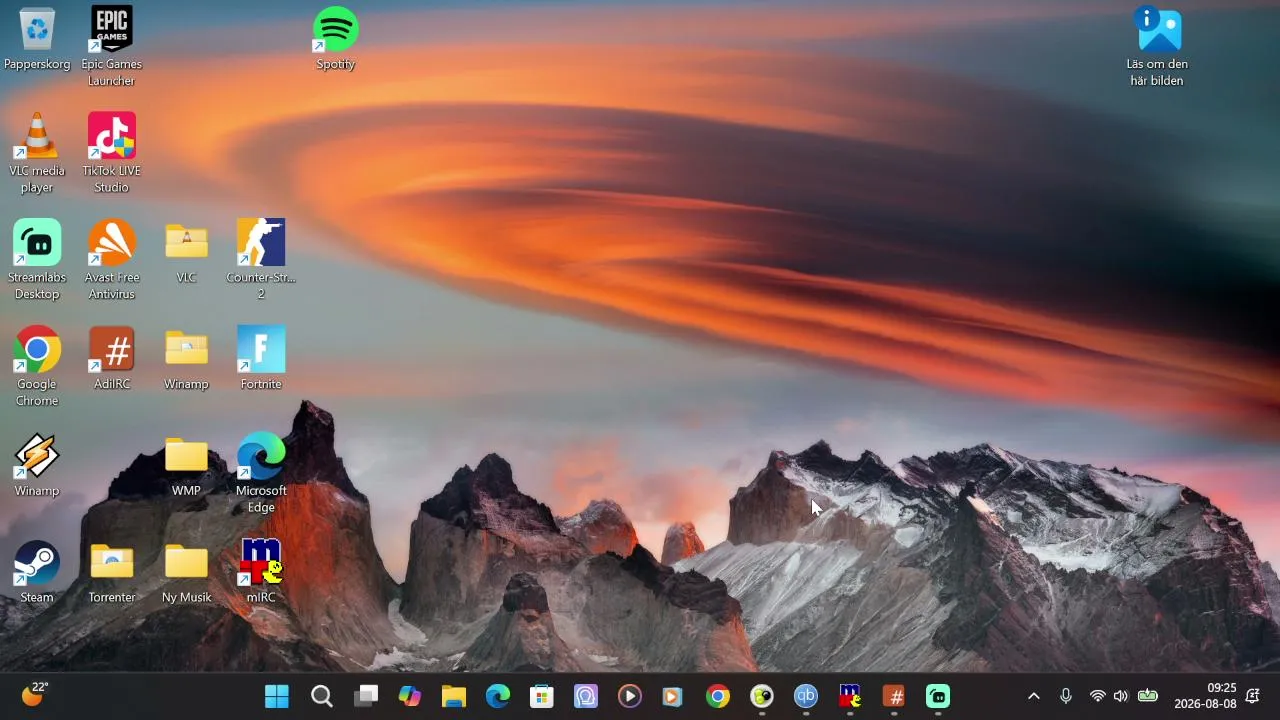Open the Windows Start menu
The width and height of the screenshot is (1280, 720).
click(x=277, y=696)
